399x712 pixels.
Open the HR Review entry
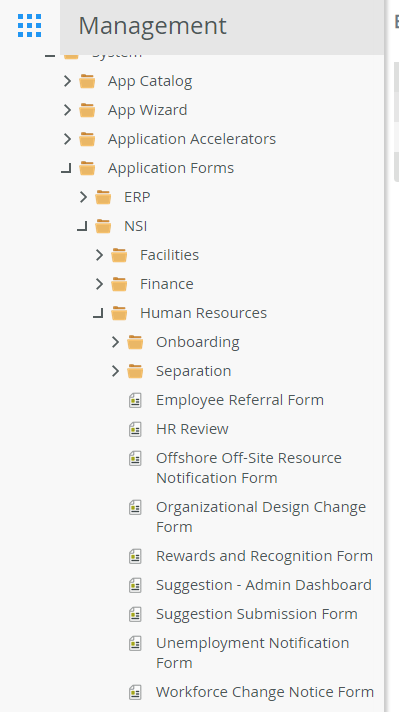pos(192,429)
